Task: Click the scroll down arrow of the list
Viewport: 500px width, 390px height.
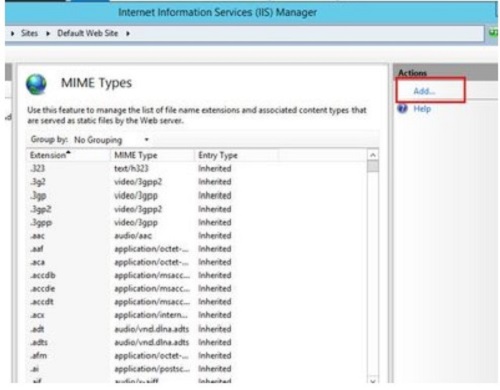Action: click(x=373, y=381)
